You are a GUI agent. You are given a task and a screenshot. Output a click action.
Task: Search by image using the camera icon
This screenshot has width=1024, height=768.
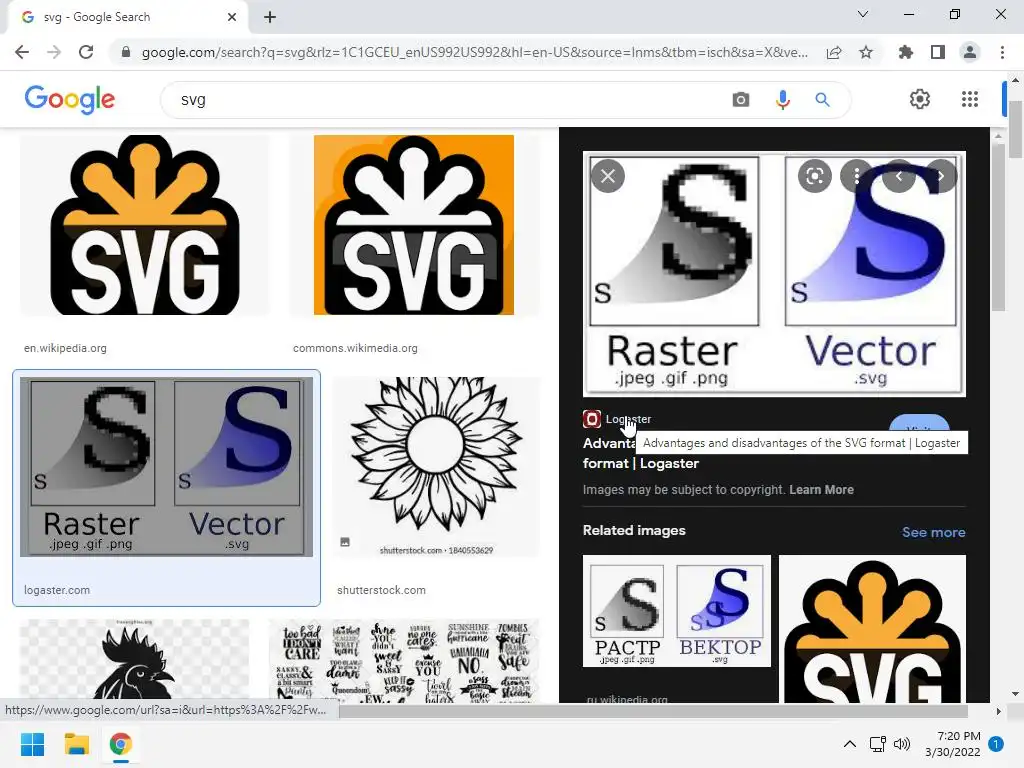pyautogui.click(x=741, y=100)
